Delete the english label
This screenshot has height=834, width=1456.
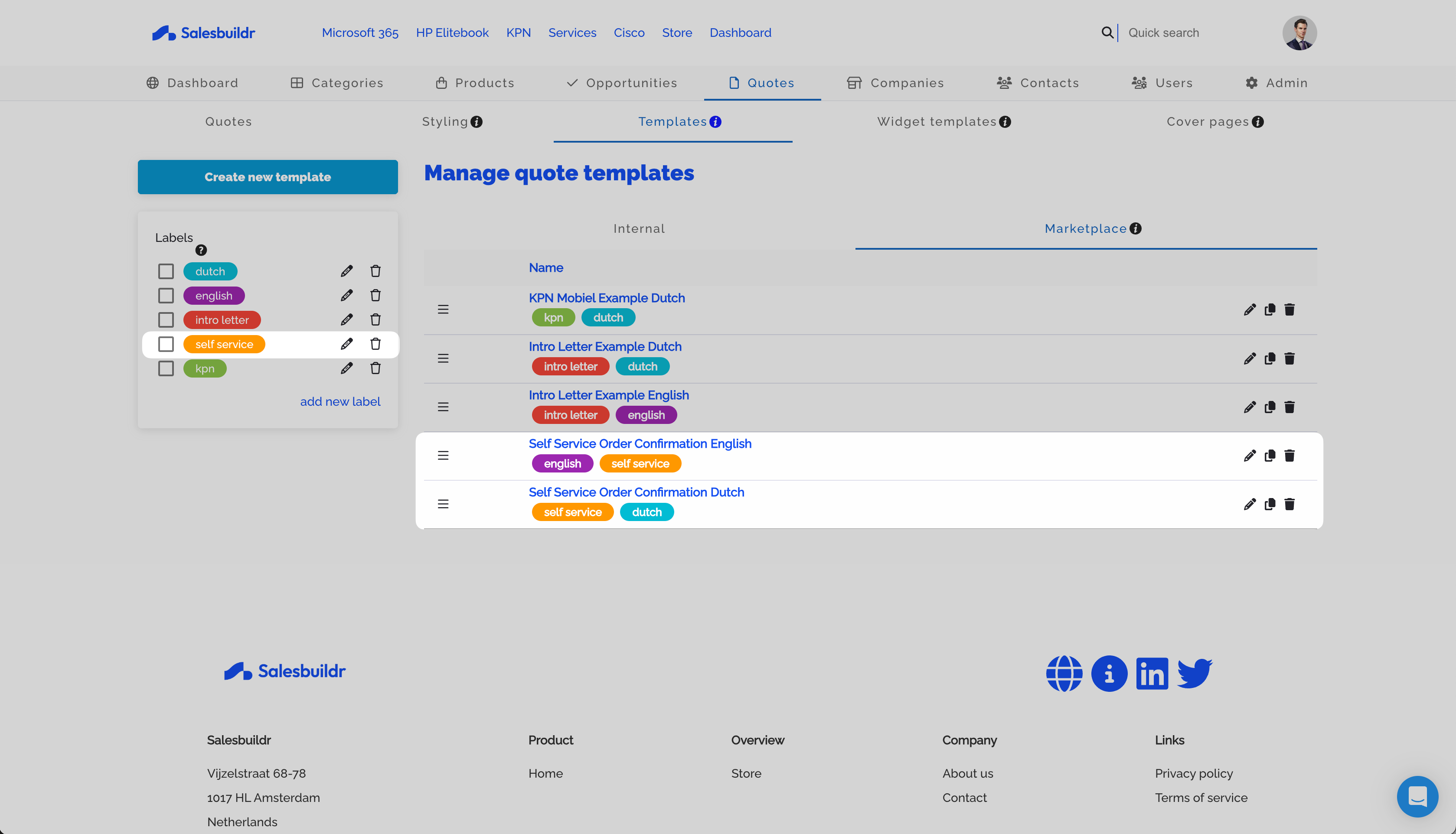375,296
